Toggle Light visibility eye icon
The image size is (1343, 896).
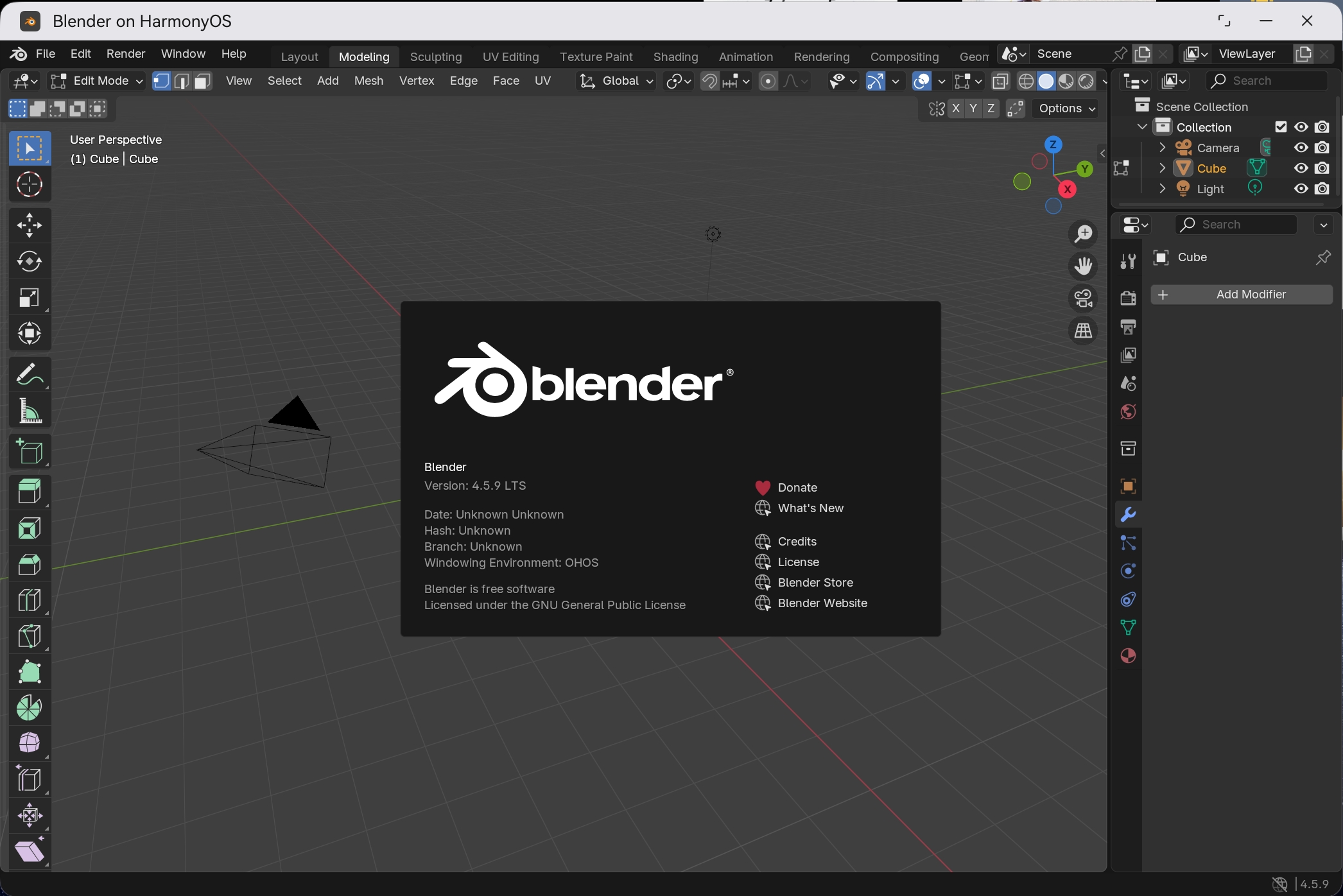(1301, 189)
